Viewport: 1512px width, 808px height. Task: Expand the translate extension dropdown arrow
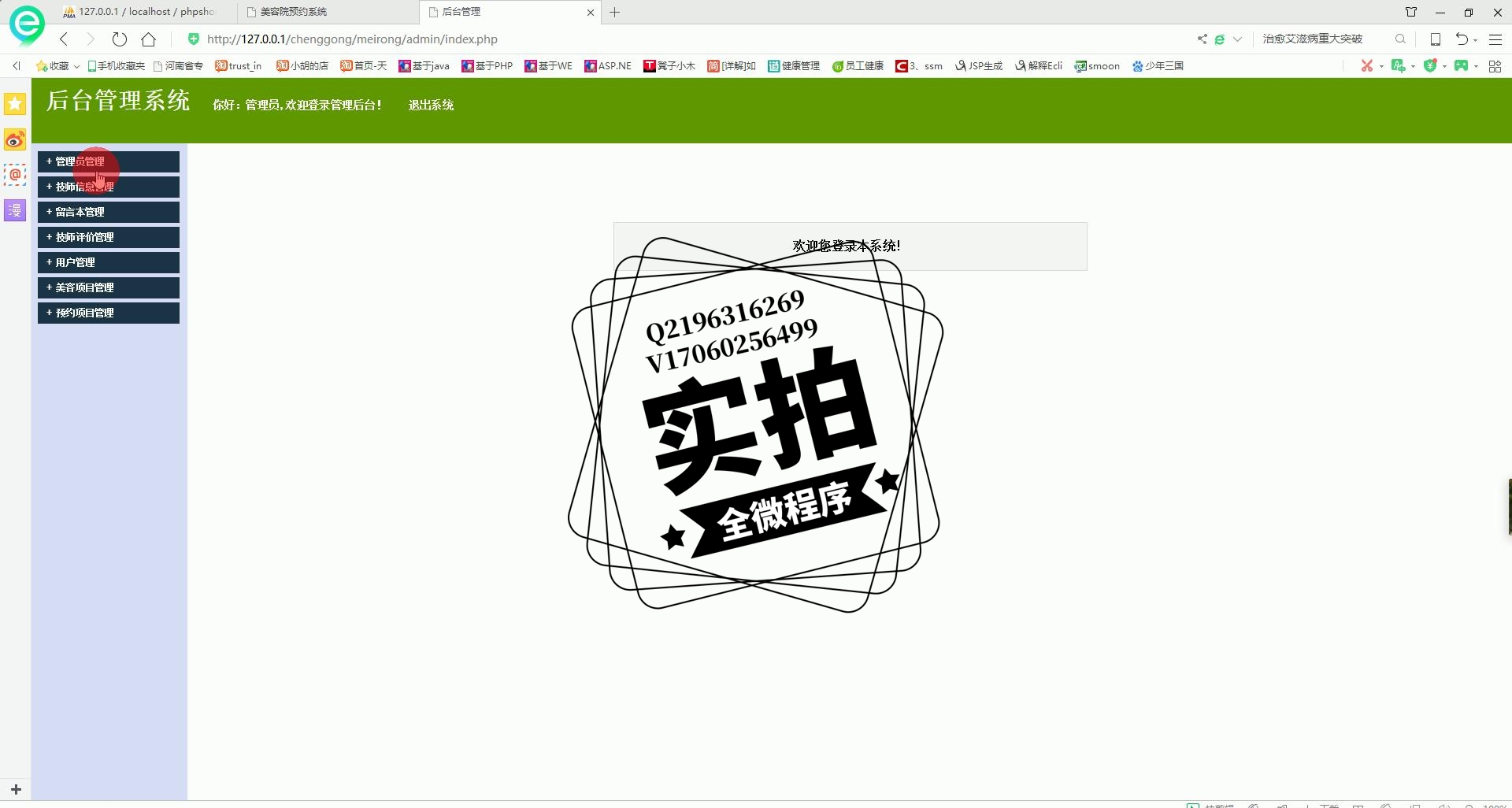[x=1413, y=66]
